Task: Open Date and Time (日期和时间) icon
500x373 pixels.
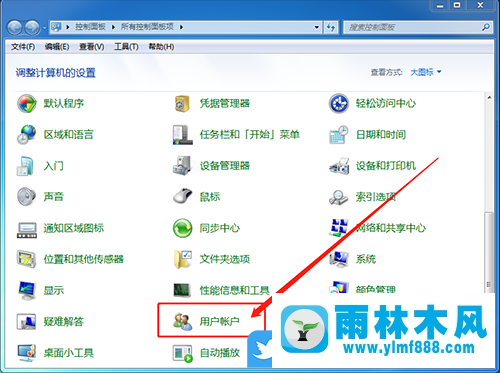Action: click(339, 135)
